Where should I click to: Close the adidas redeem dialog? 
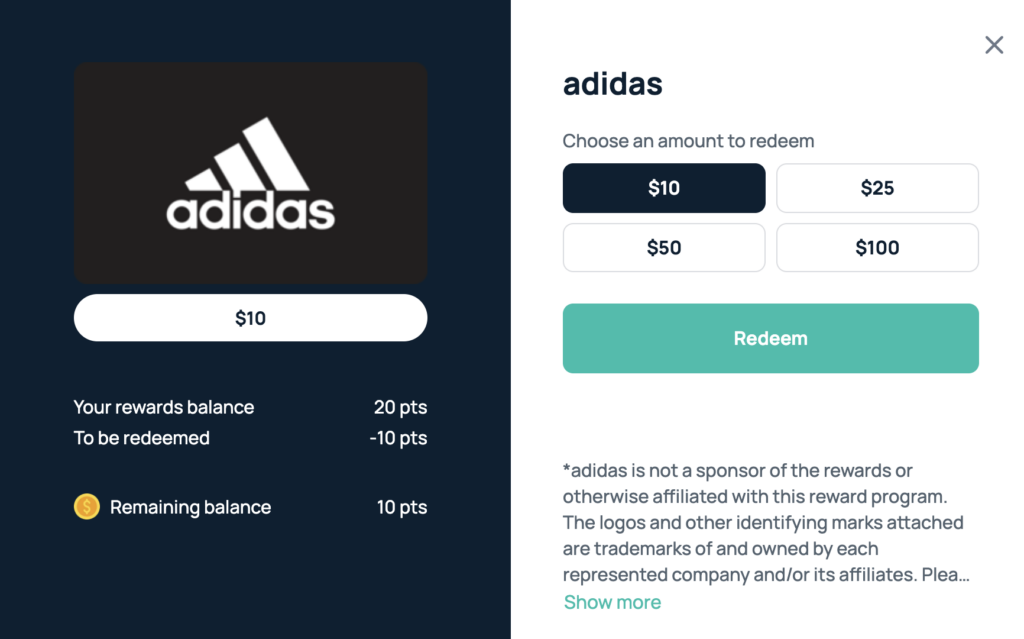(x=994, y=45)
